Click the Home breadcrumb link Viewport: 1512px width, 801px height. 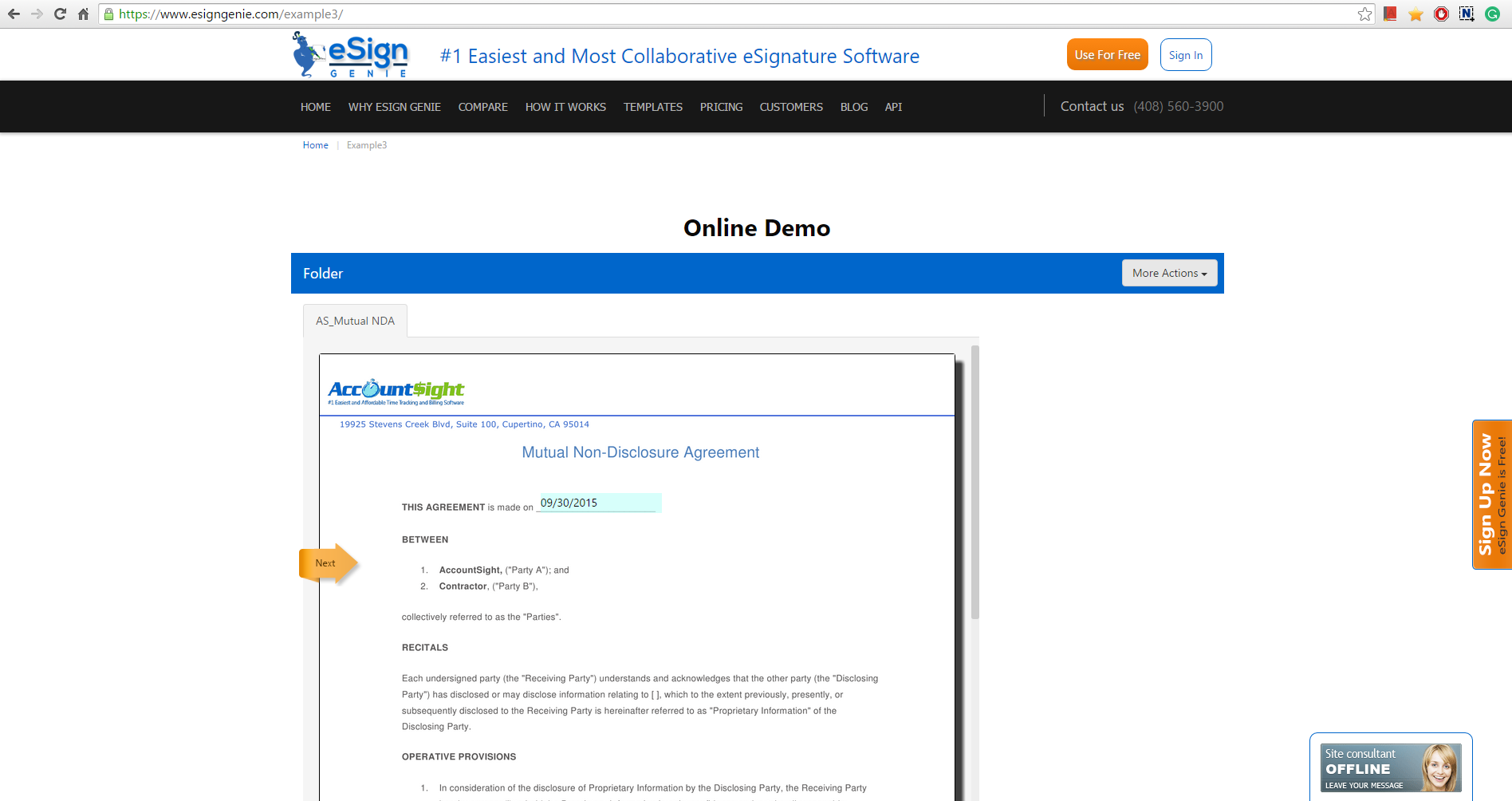[x=315, y=144]
